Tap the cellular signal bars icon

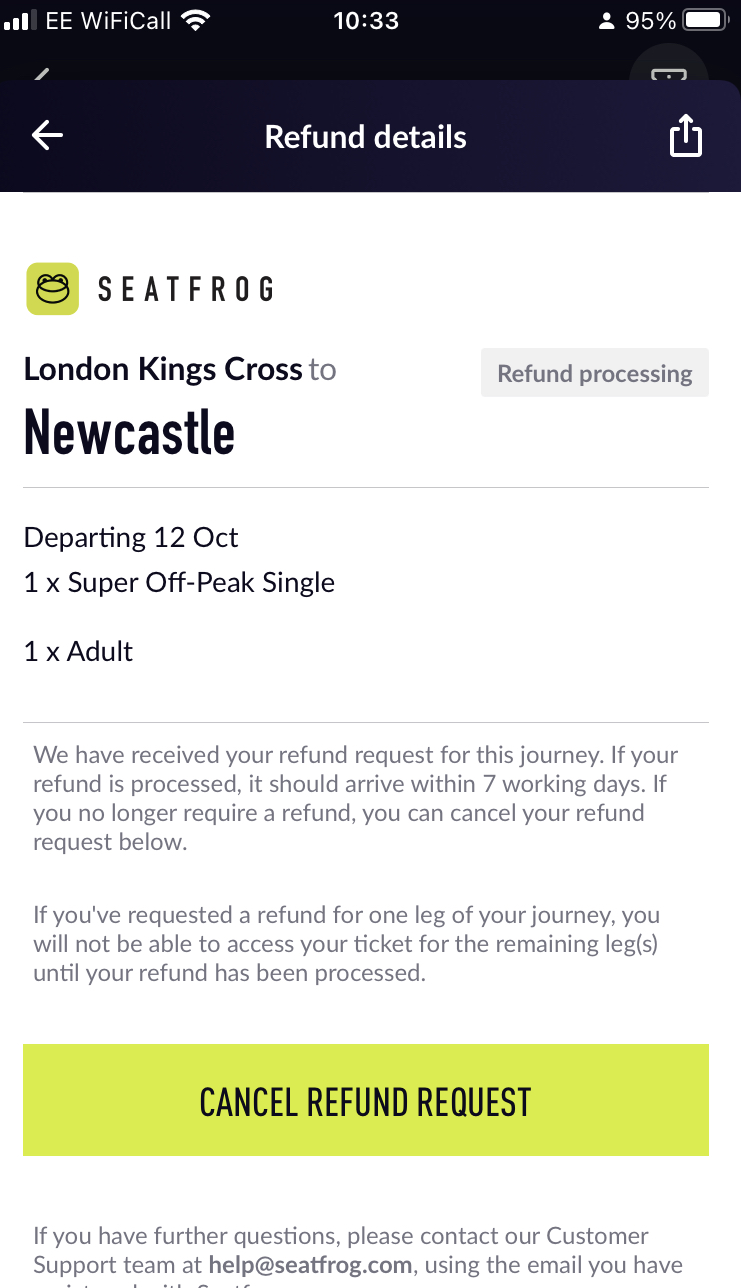pyautogui.click(x=20, y=21)
